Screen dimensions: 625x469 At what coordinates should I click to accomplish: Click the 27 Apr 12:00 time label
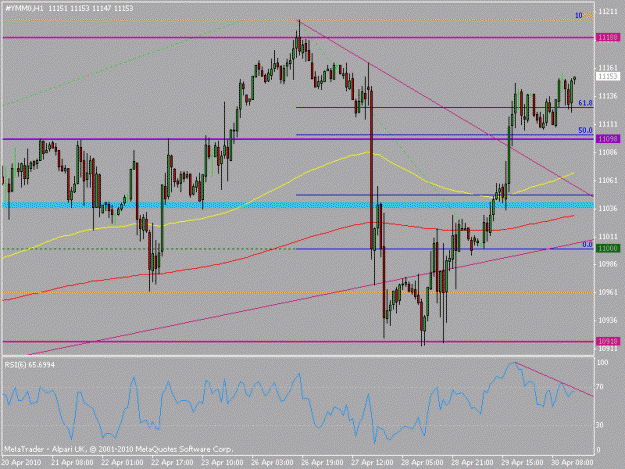(x=372, y=462)
